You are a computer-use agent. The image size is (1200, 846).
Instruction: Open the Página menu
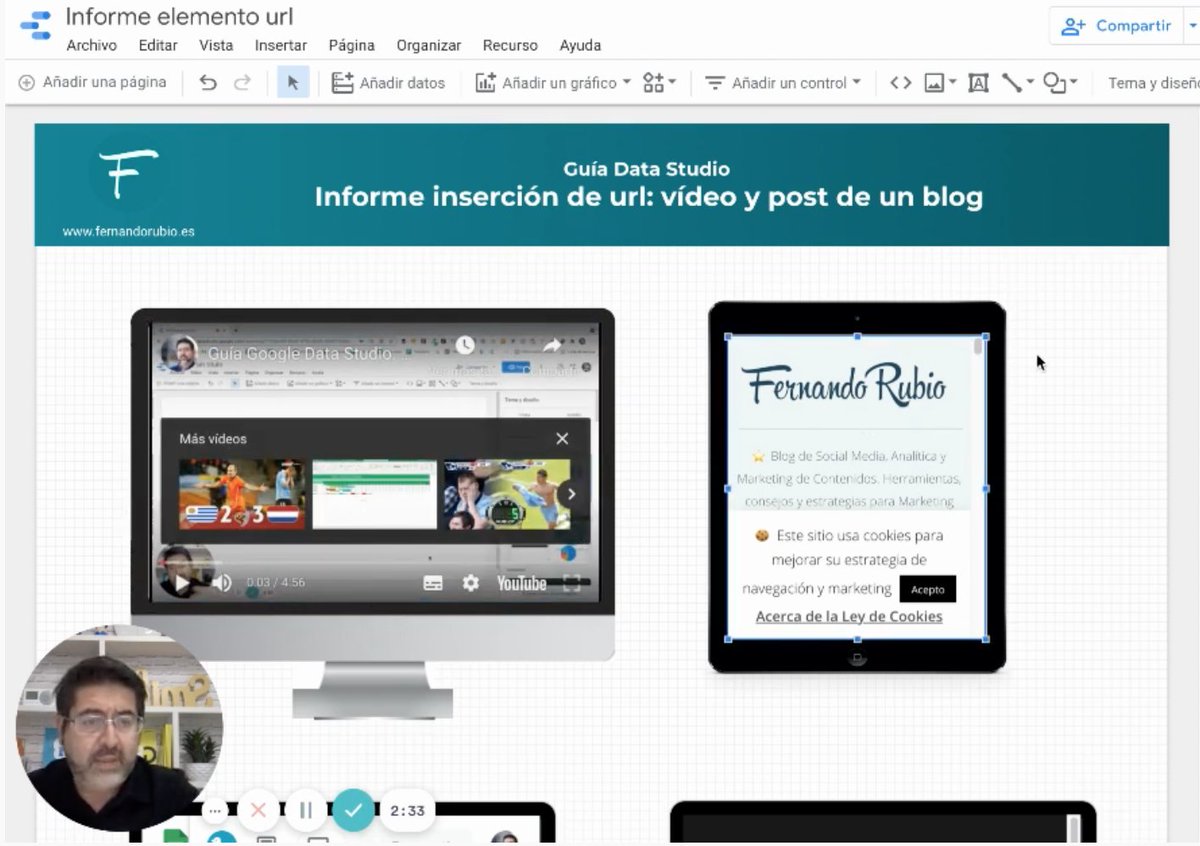pyautogui.click(x=352, y=45)
